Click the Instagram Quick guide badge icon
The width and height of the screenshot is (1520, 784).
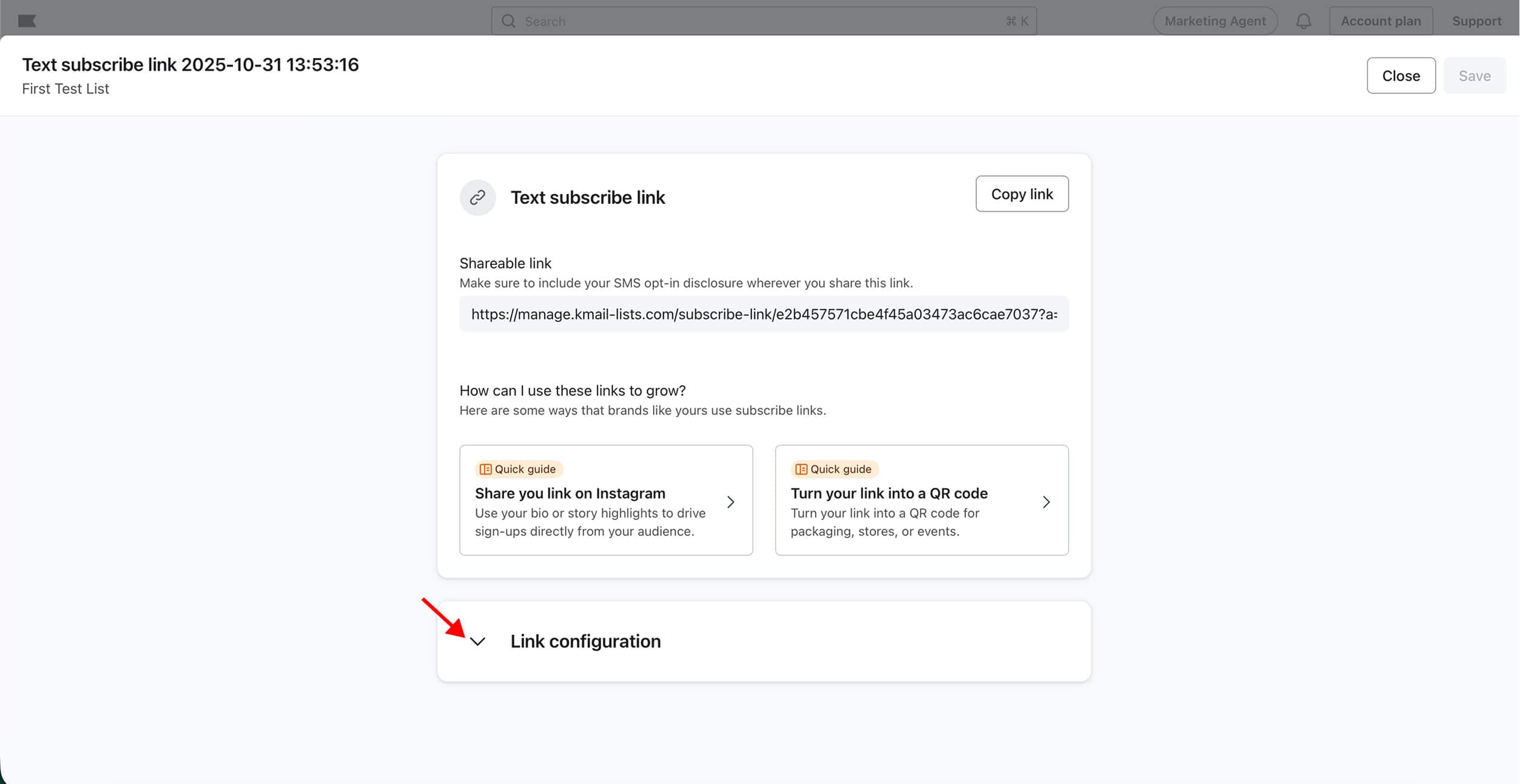(485, 469)
